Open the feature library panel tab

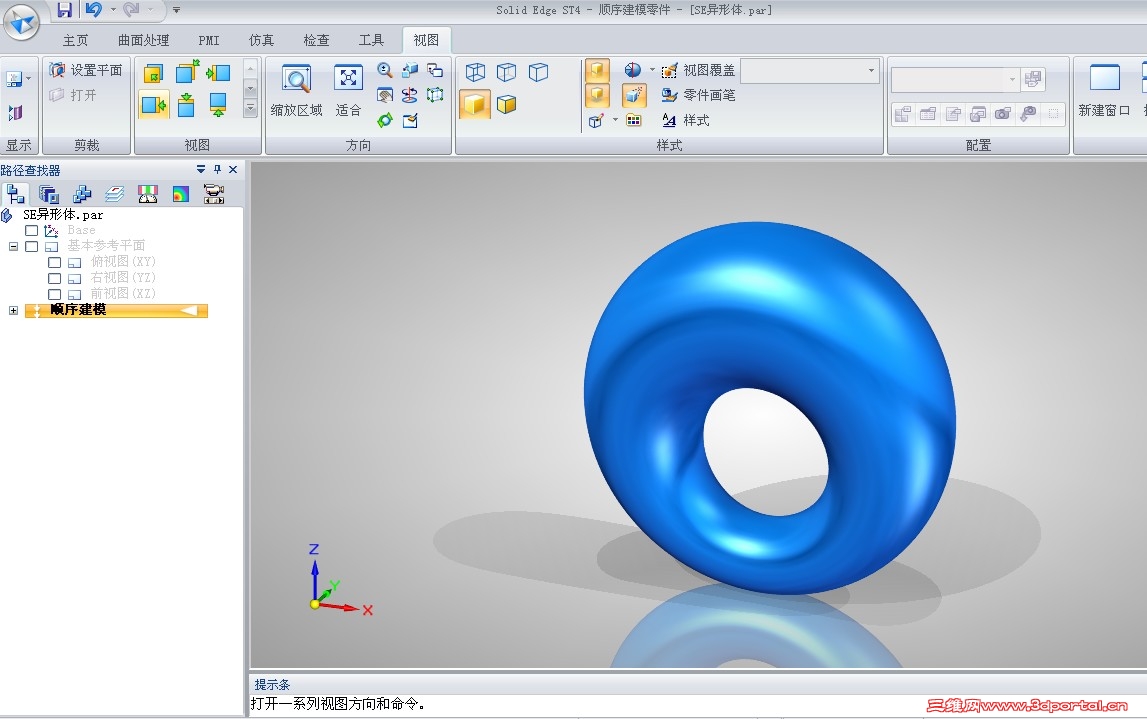click(48, 194)
